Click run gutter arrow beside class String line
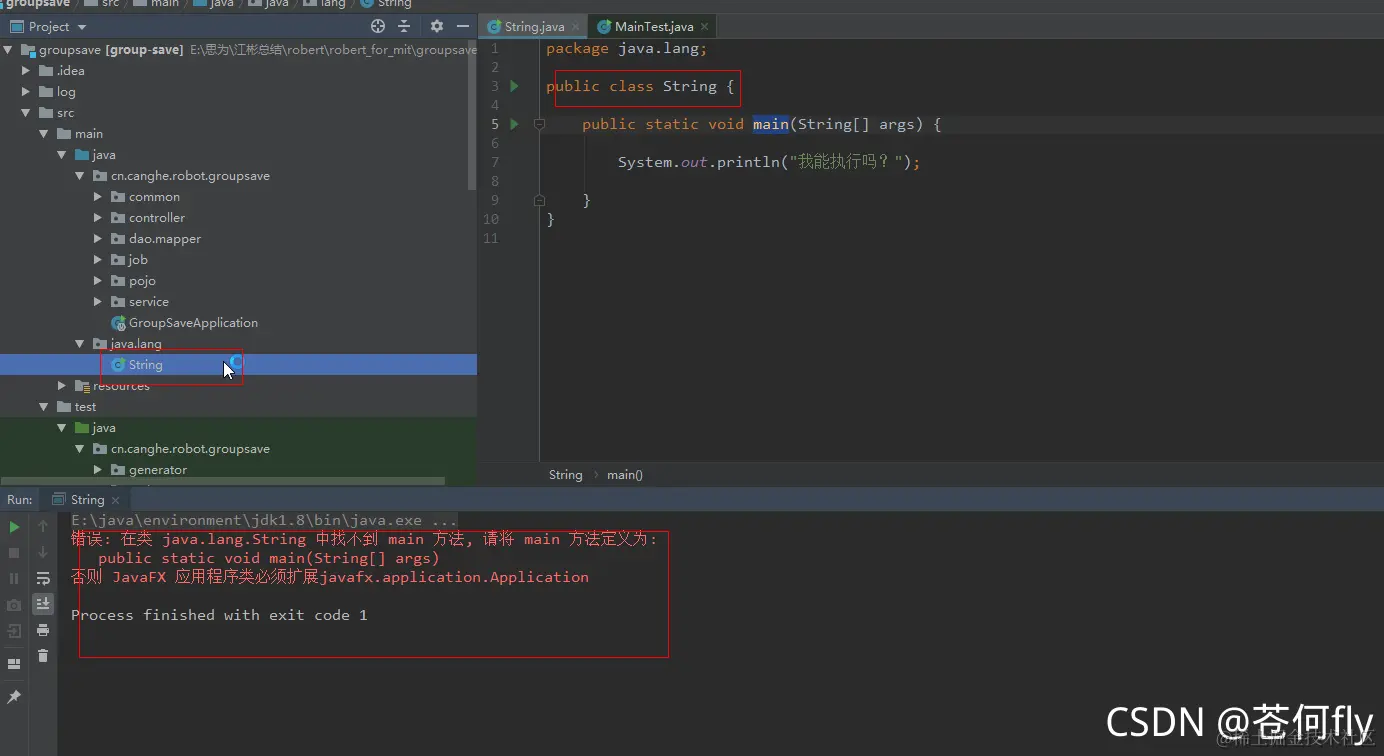Image resolution: width=1384 pixels, height=756 pixels. click(x=514, y=86)
